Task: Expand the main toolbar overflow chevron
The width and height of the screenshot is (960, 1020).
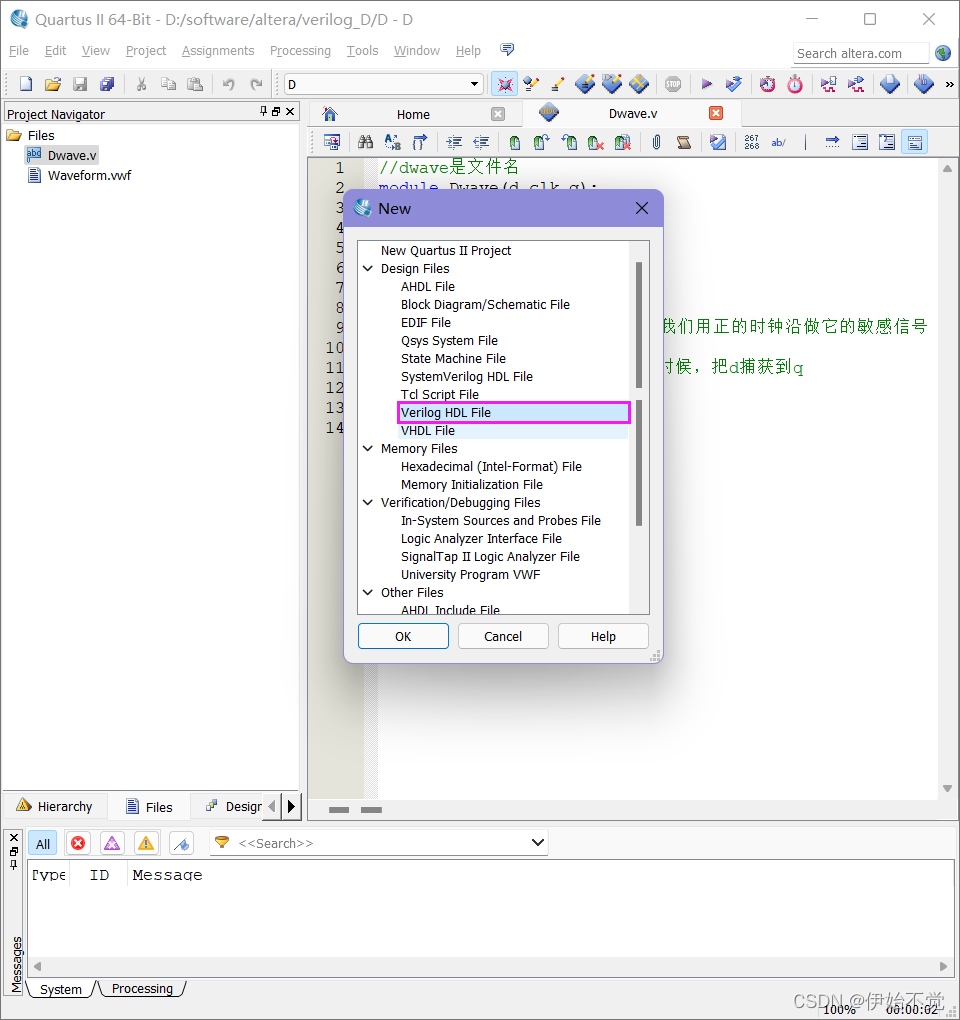Action: [x=949, y=84]
